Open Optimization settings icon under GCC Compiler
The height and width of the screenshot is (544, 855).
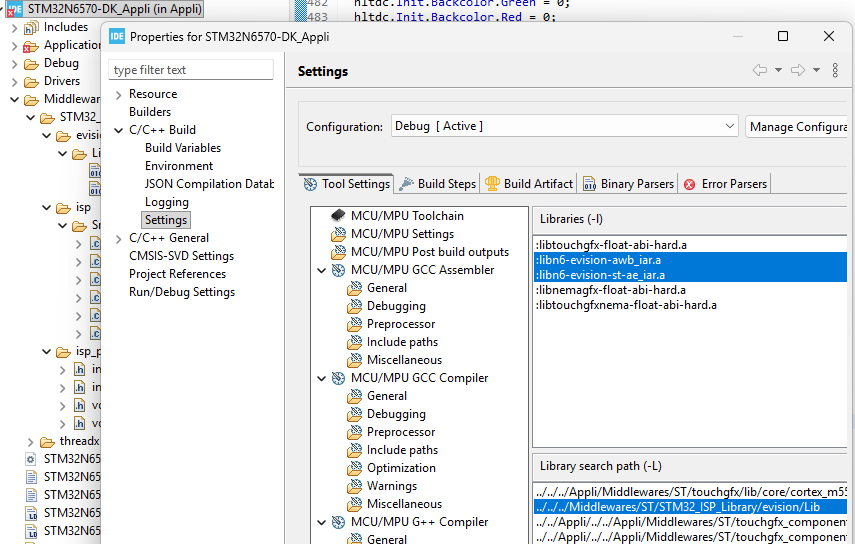click(x=354, y=468)
